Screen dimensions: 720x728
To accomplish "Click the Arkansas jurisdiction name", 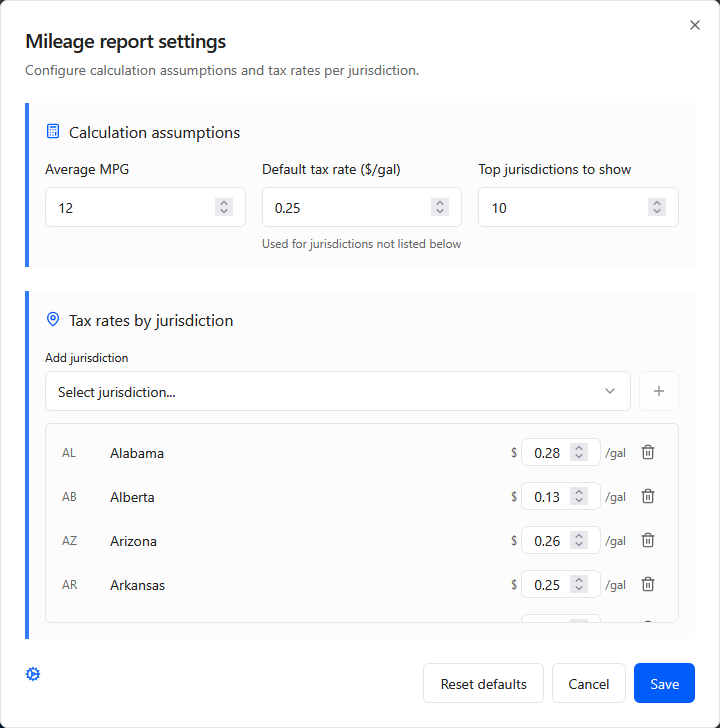I will [137, 585].
